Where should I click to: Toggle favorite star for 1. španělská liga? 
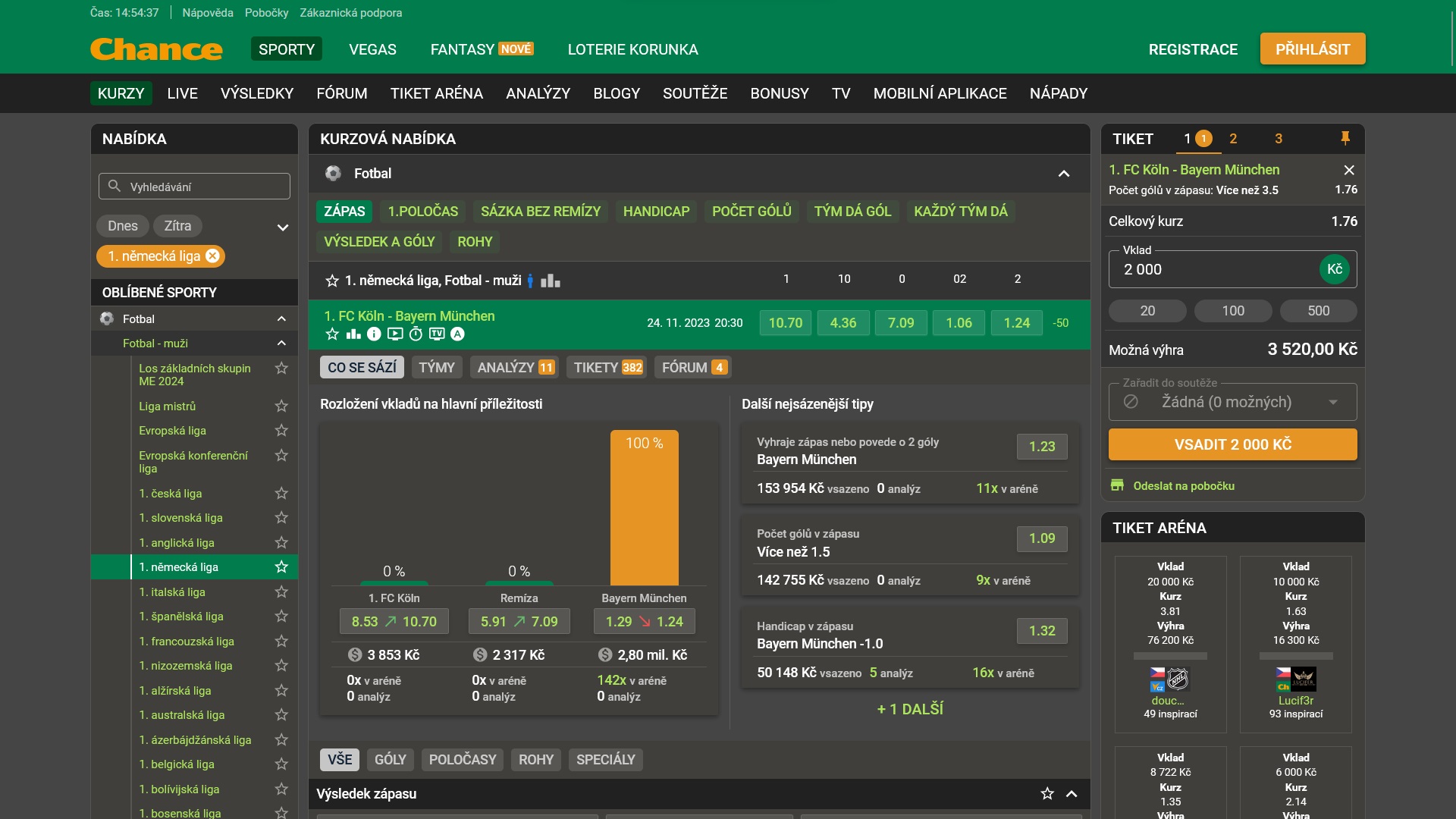281,616
